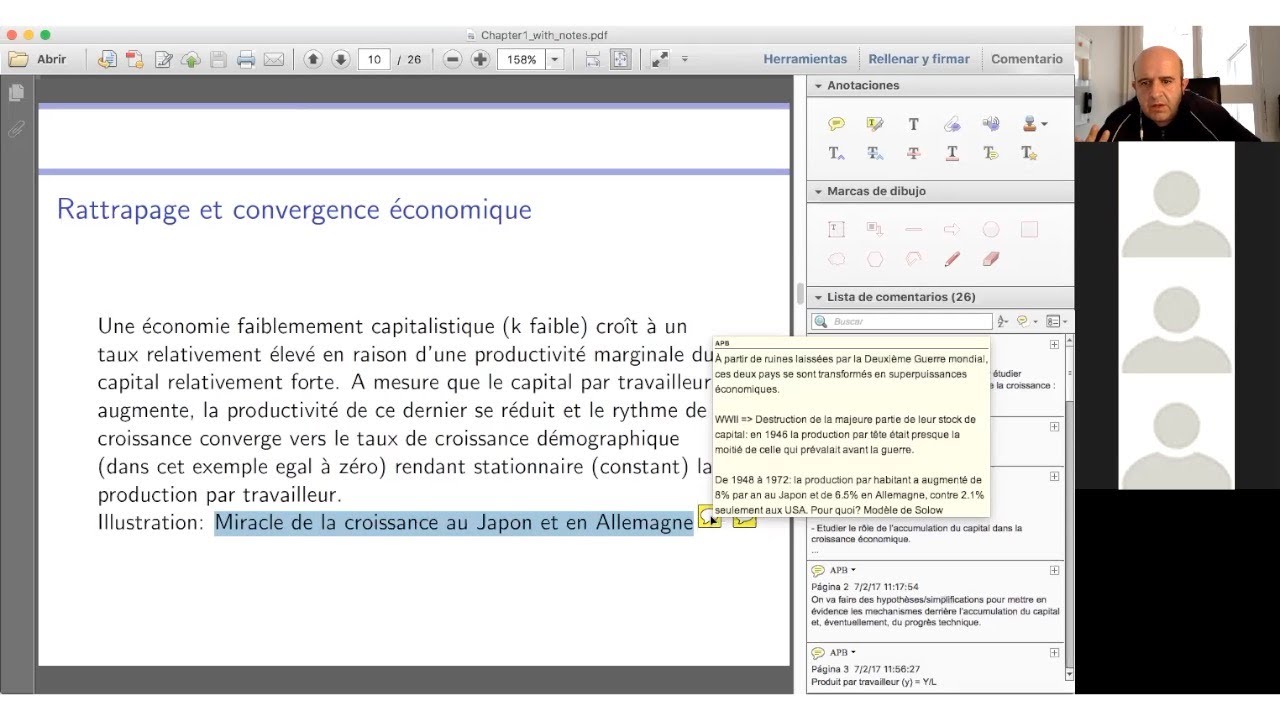Open the edit and sign document icon
Screen dimensions: 1280x720
[x=163, y=59]
